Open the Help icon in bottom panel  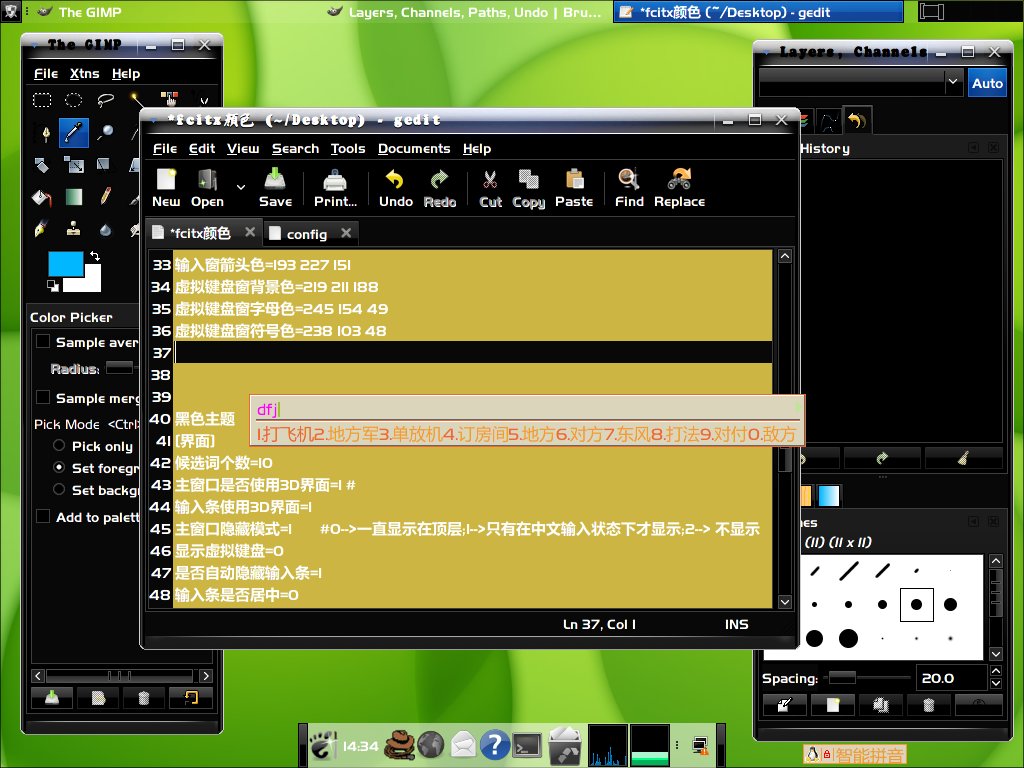(x=494, y=744)
